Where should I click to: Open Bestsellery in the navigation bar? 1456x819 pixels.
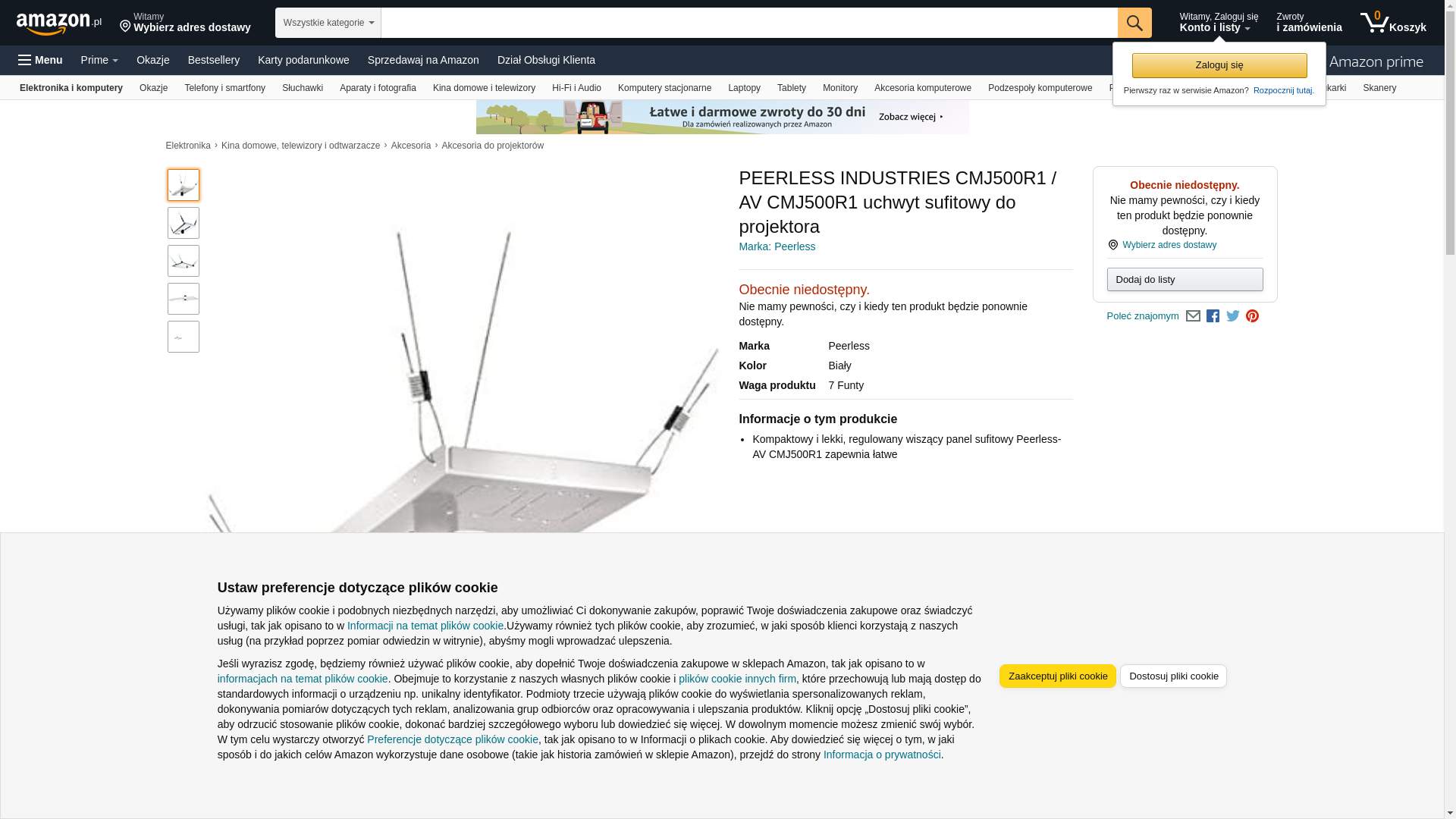coord(214,60)
